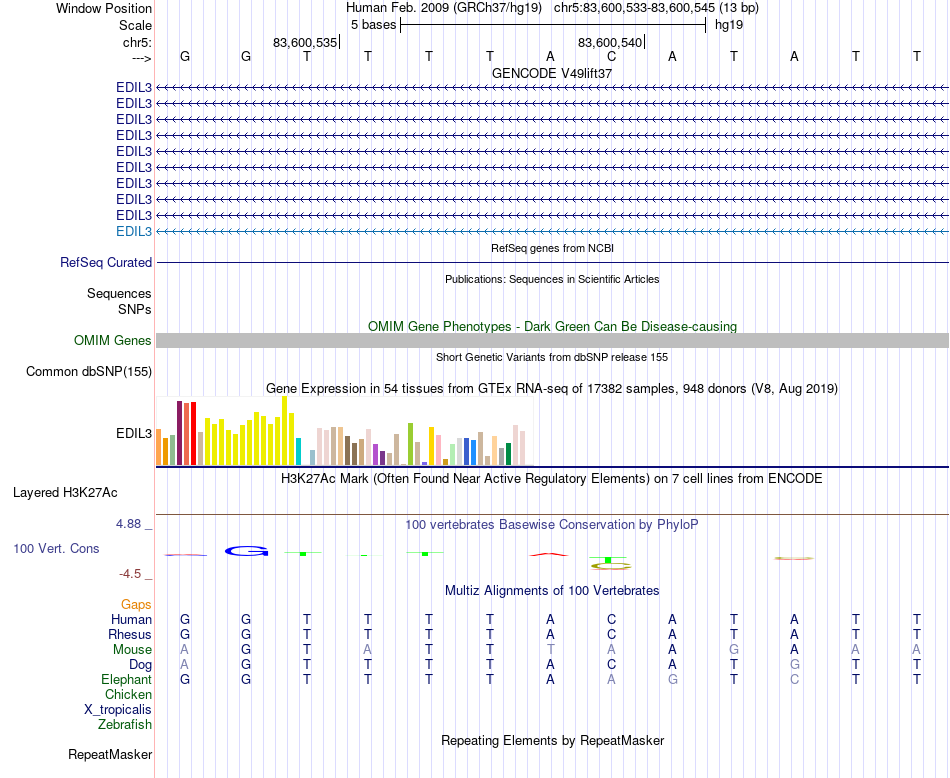Click the 4.88 PhyloP upper scale value

128,524
